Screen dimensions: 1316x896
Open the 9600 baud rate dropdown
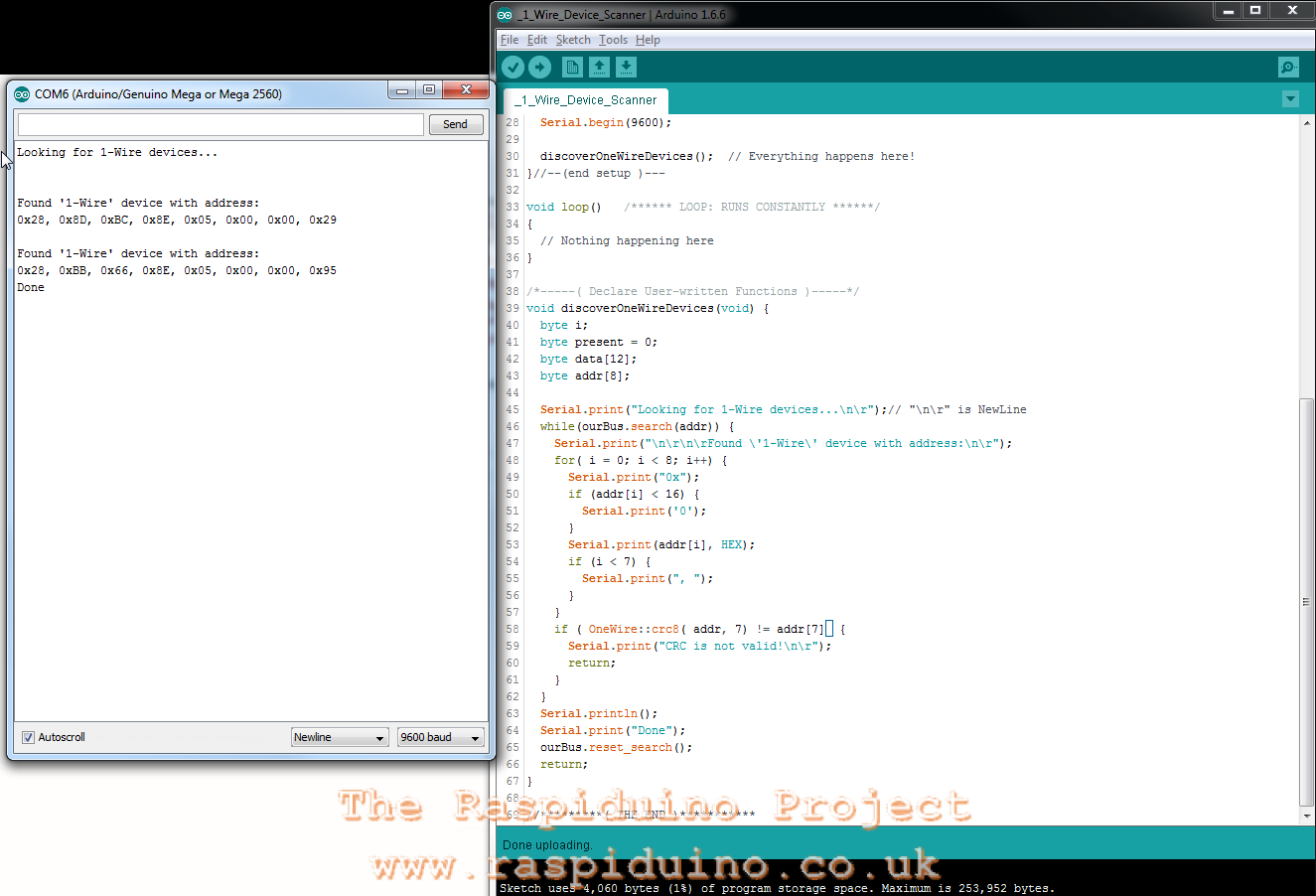[440, 737]
